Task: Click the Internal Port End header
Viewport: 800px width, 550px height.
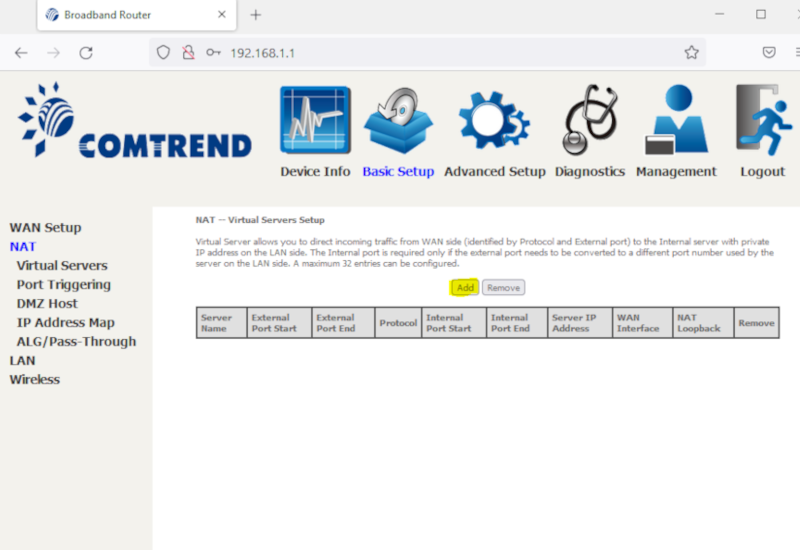Action: 517,323
